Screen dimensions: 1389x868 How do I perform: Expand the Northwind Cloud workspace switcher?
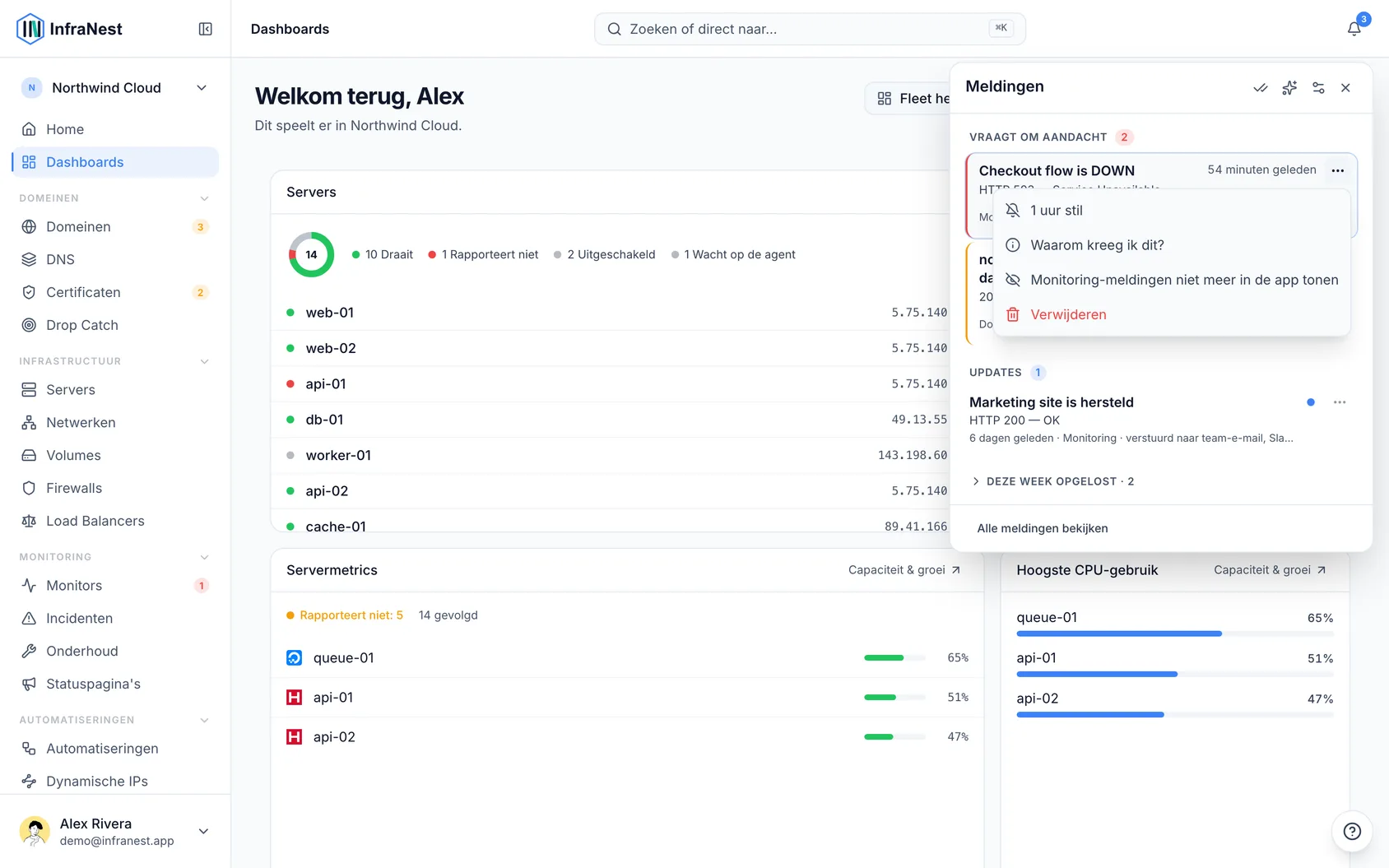click(x=115, y=88)
